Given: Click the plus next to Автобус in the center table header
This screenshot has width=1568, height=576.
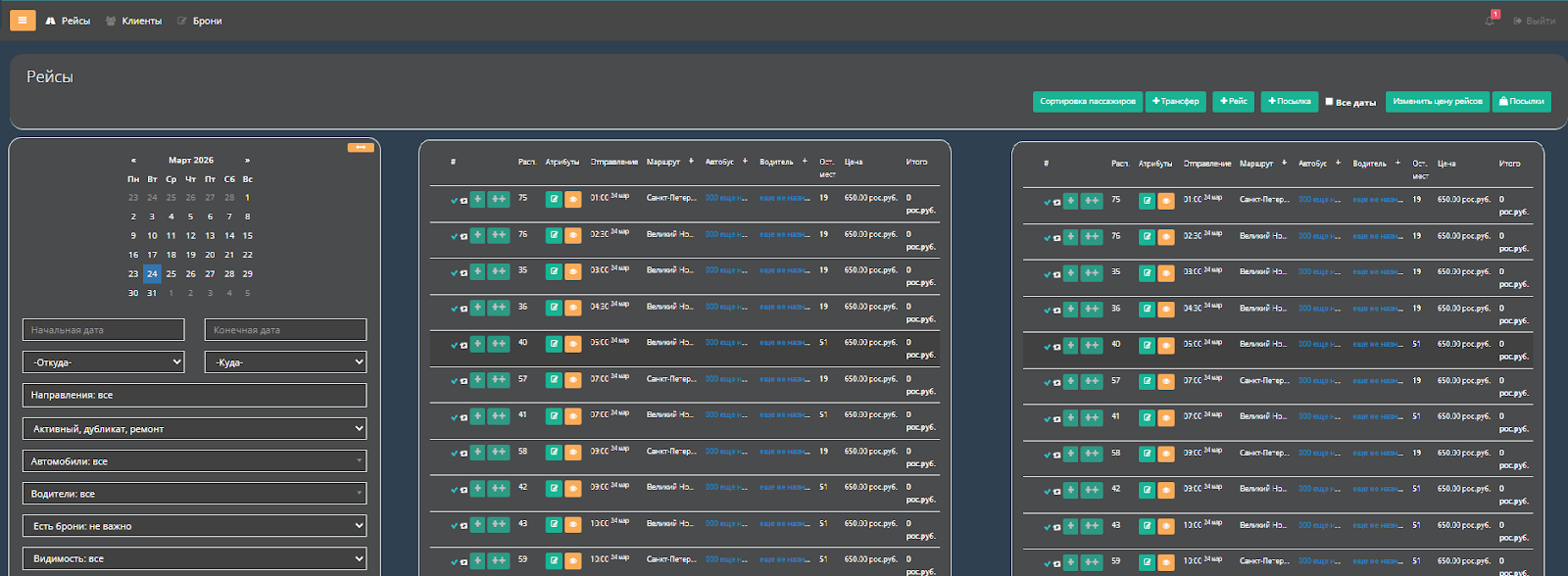Looking at the screenshot, I should click(x=745, y=162).
